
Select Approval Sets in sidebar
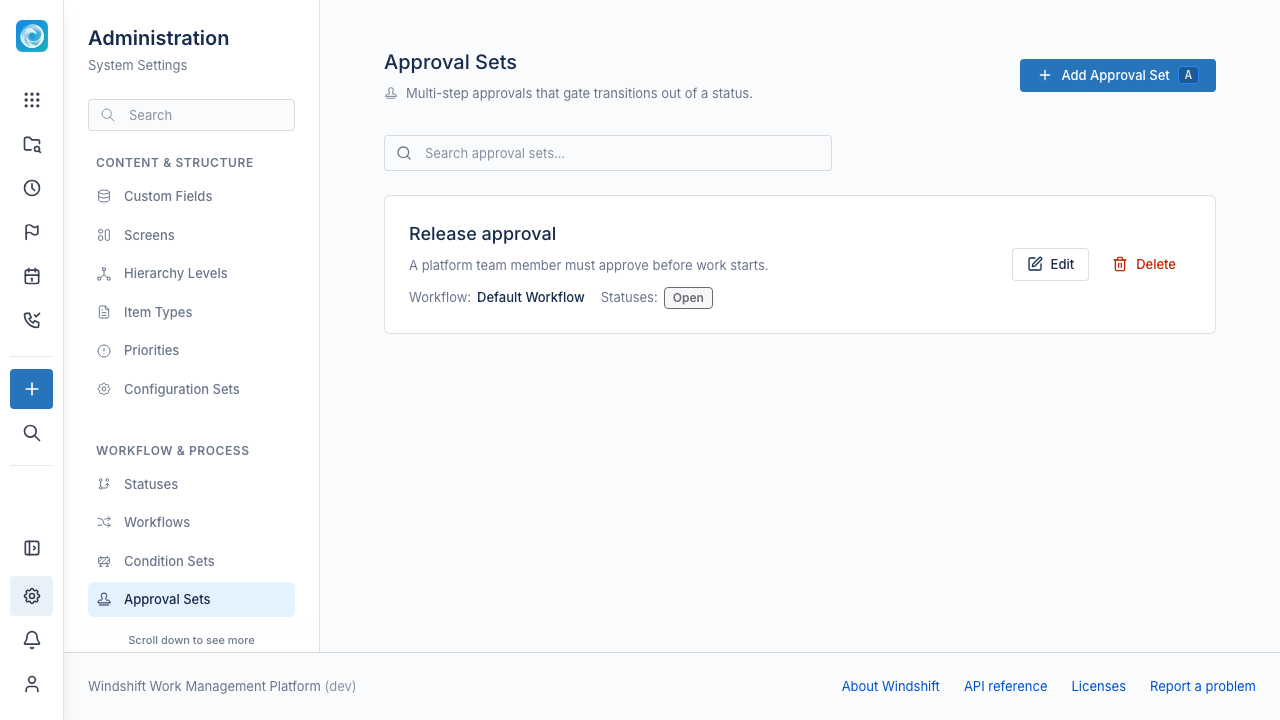click(191, 599)
